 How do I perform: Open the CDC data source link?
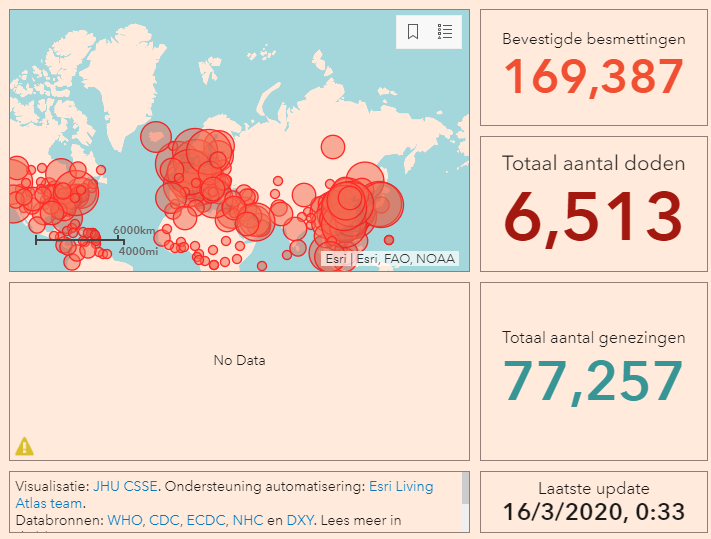pyautogui.click(x=165, y=521)
